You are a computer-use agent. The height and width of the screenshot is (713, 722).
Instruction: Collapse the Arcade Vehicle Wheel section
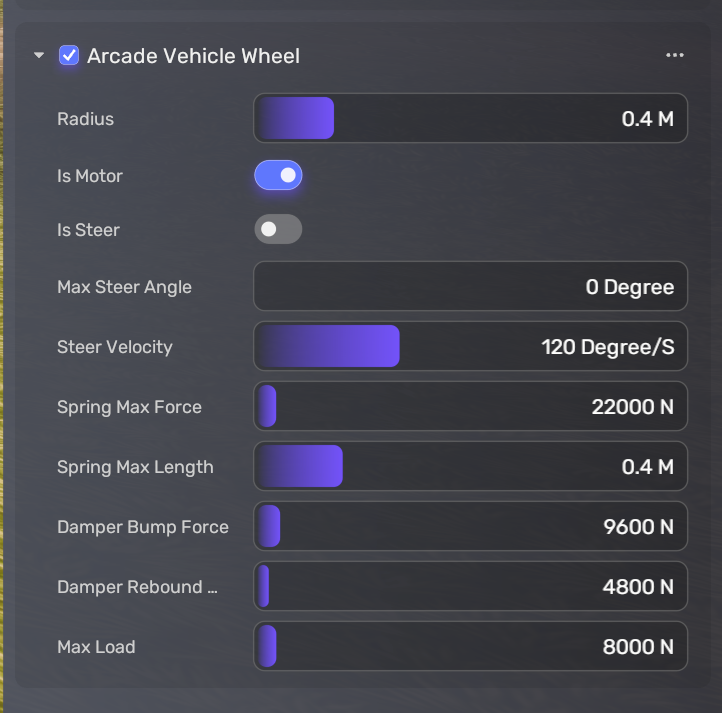tap(39, 56)
